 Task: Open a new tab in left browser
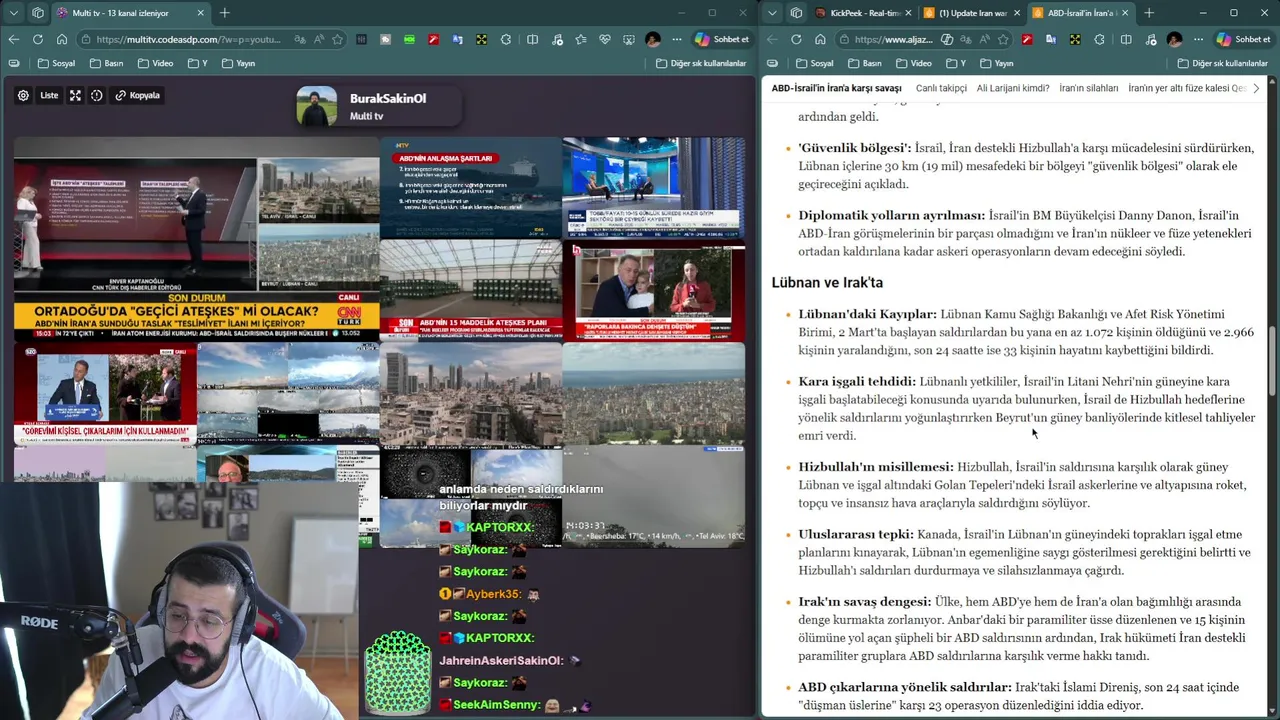(x=225, y=13)
